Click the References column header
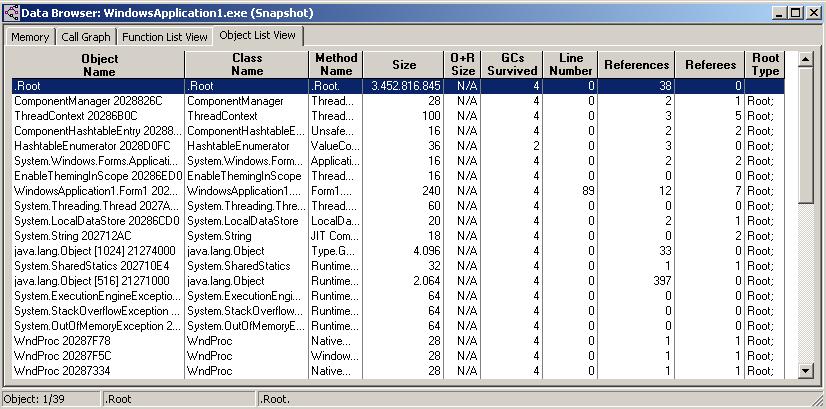This screenshot has height=409, width=826. click(x=636, y=65)
